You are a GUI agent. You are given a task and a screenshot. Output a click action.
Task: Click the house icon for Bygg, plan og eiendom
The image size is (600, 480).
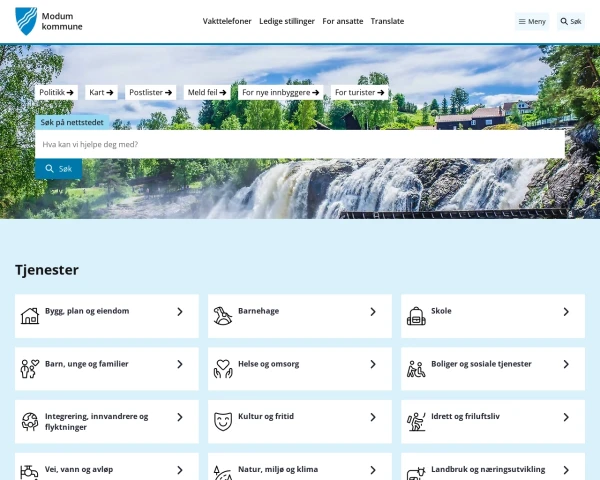pos(30,316)
